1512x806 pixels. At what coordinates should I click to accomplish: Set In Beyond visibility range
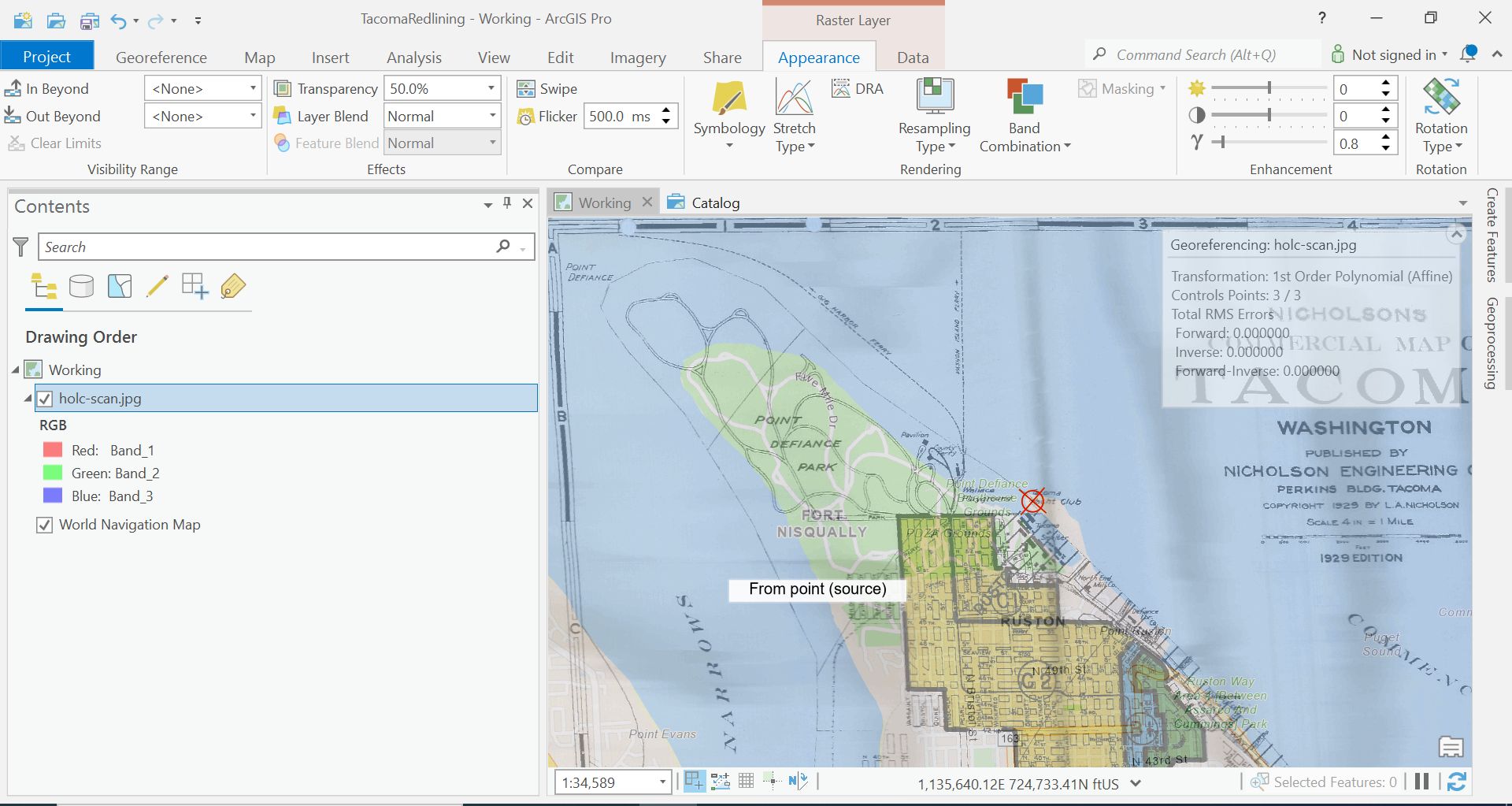tap(46, 89)
